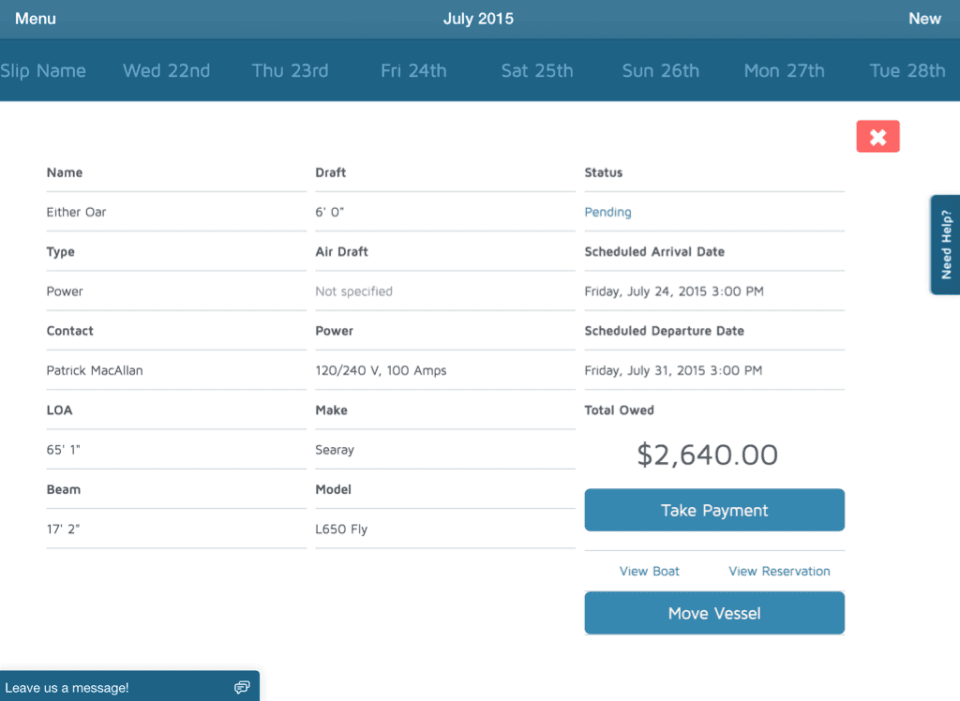Open the Need Help? side tab
Screen dimensions: 960x701
coord(945,245)
